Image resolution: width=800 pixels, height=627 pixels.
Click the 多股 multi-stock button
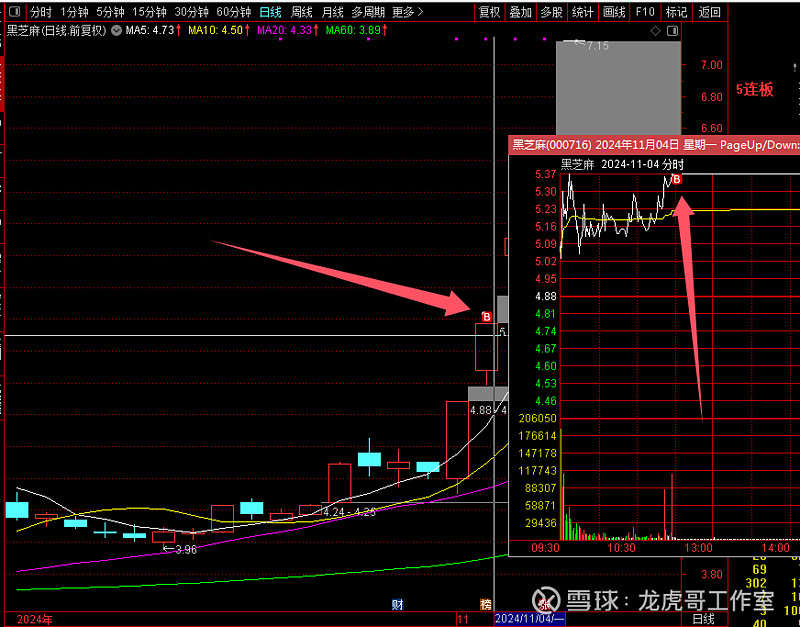pyautogui.click(x=552, y=12)
